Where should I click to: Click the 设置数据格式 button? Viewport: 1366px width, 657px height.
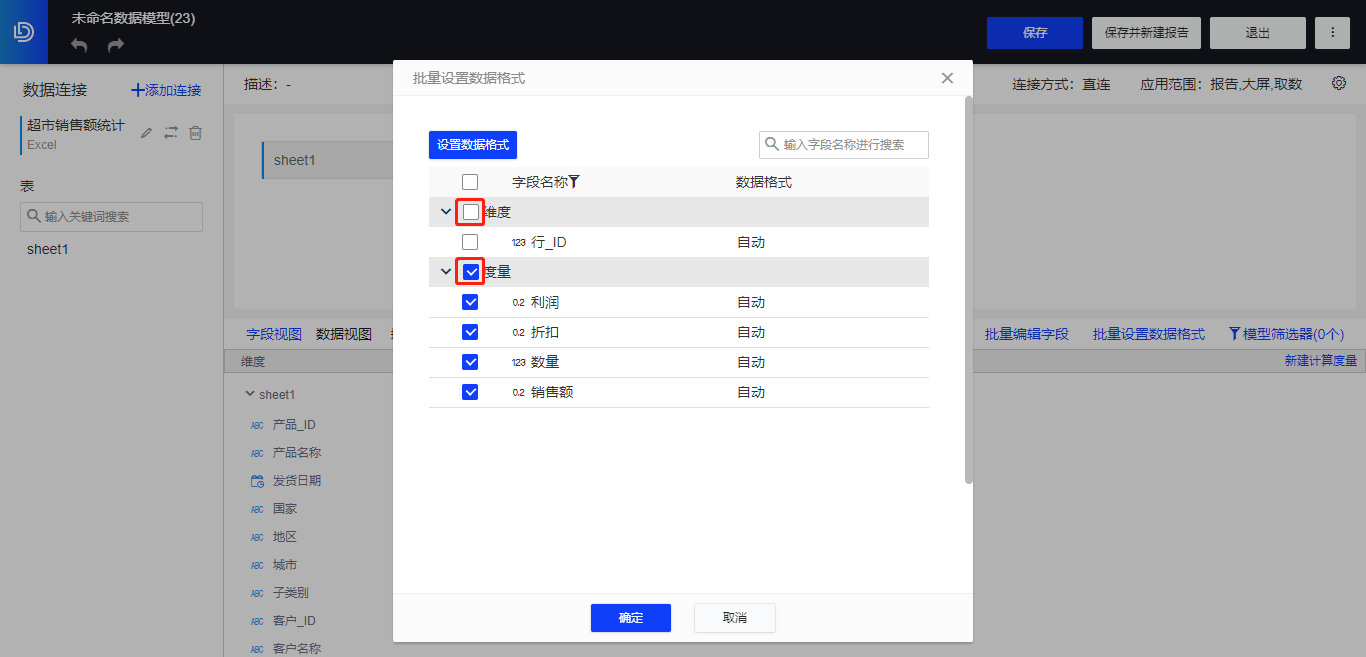tap(472, 144)
